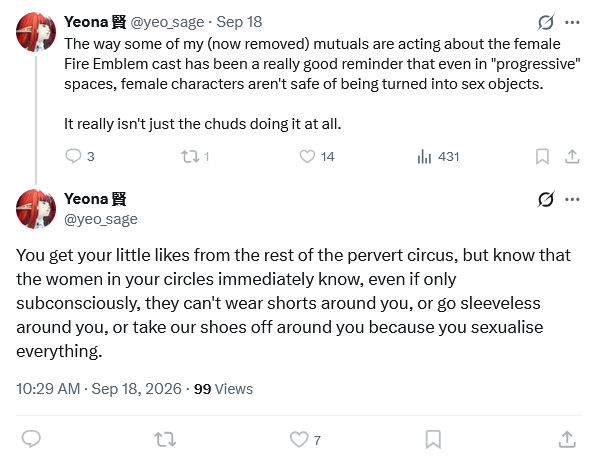Open Yeona's avatar on the first tweet

pos(36,32)
